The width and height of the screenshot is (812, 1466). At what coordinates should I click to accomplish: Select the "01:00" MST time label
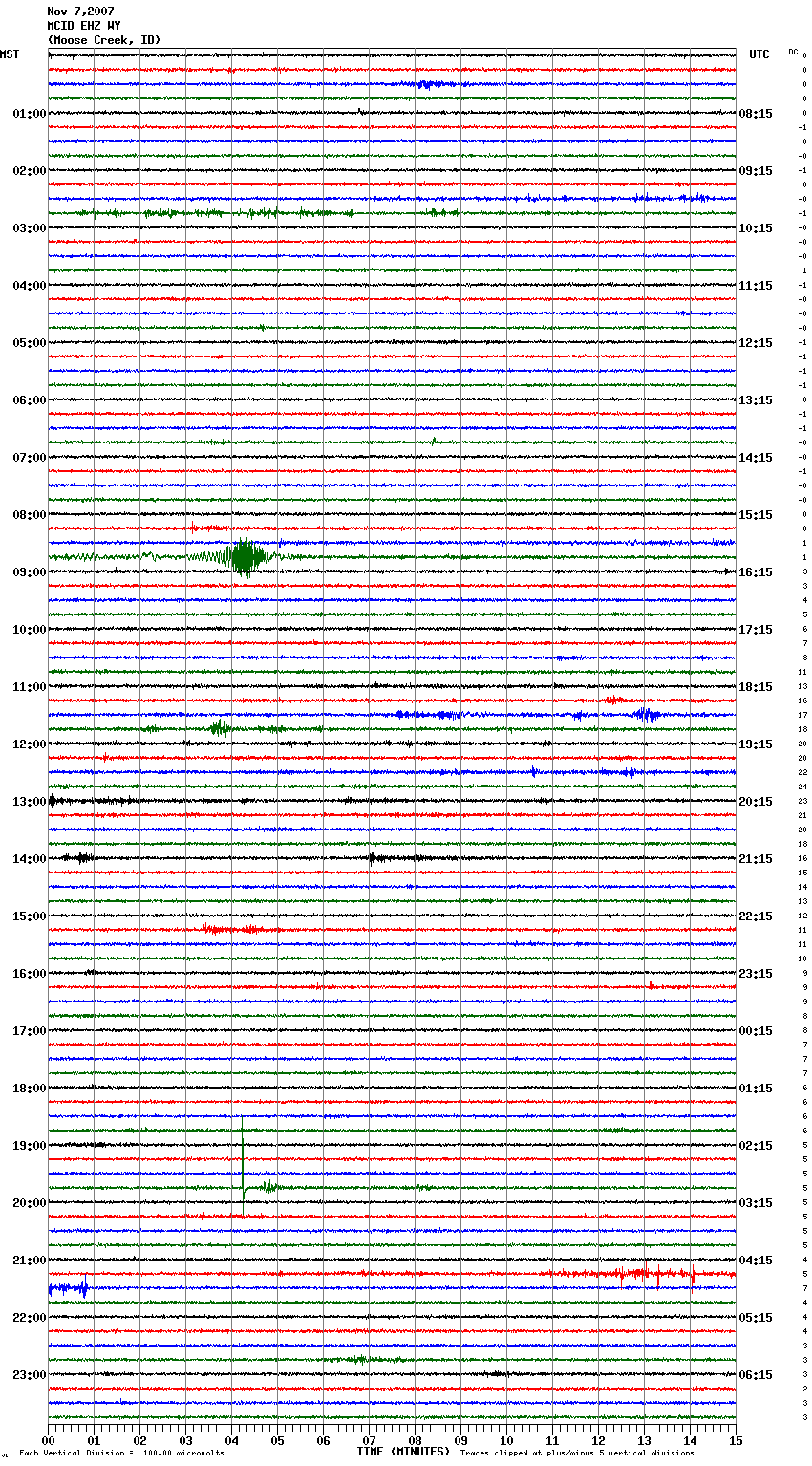30,114
